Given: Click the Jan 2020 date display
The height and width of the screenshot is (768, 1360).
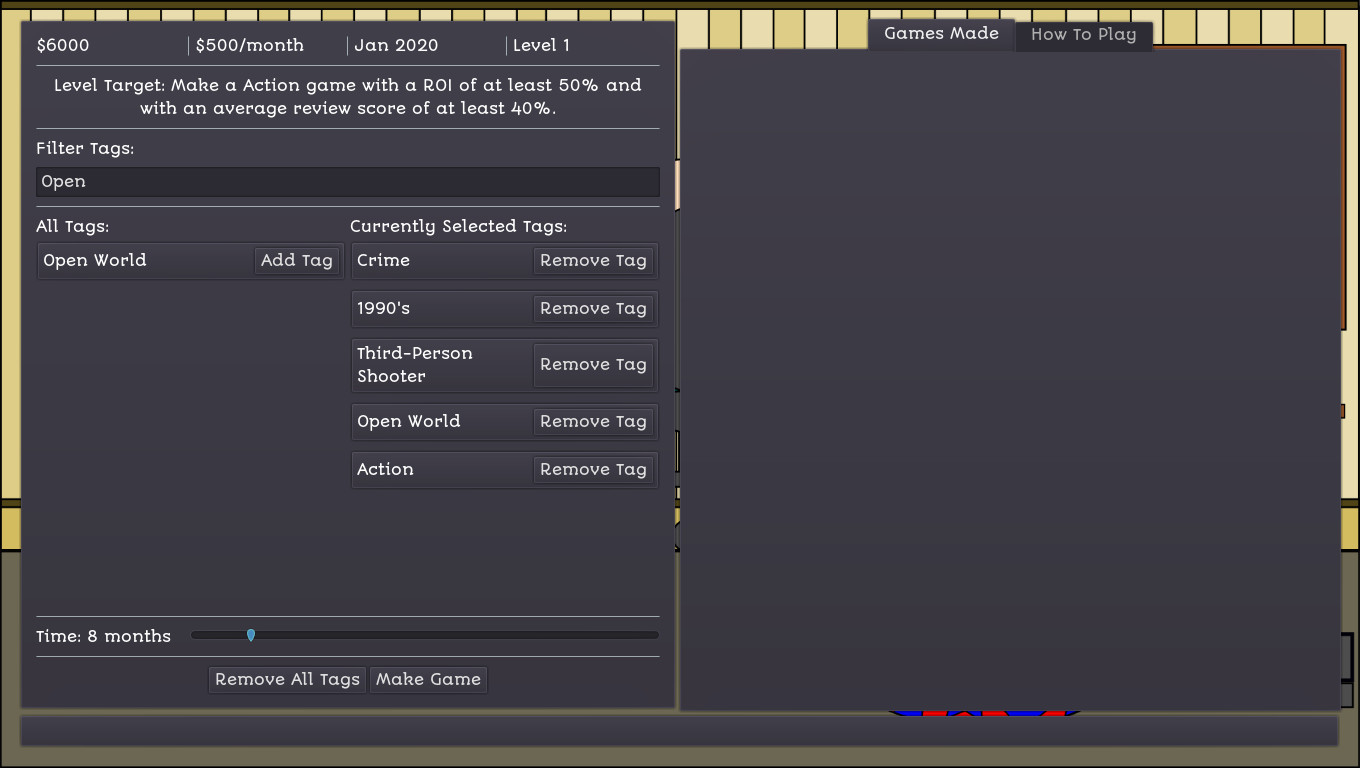Looking at the screenshot, I should 396,46.
